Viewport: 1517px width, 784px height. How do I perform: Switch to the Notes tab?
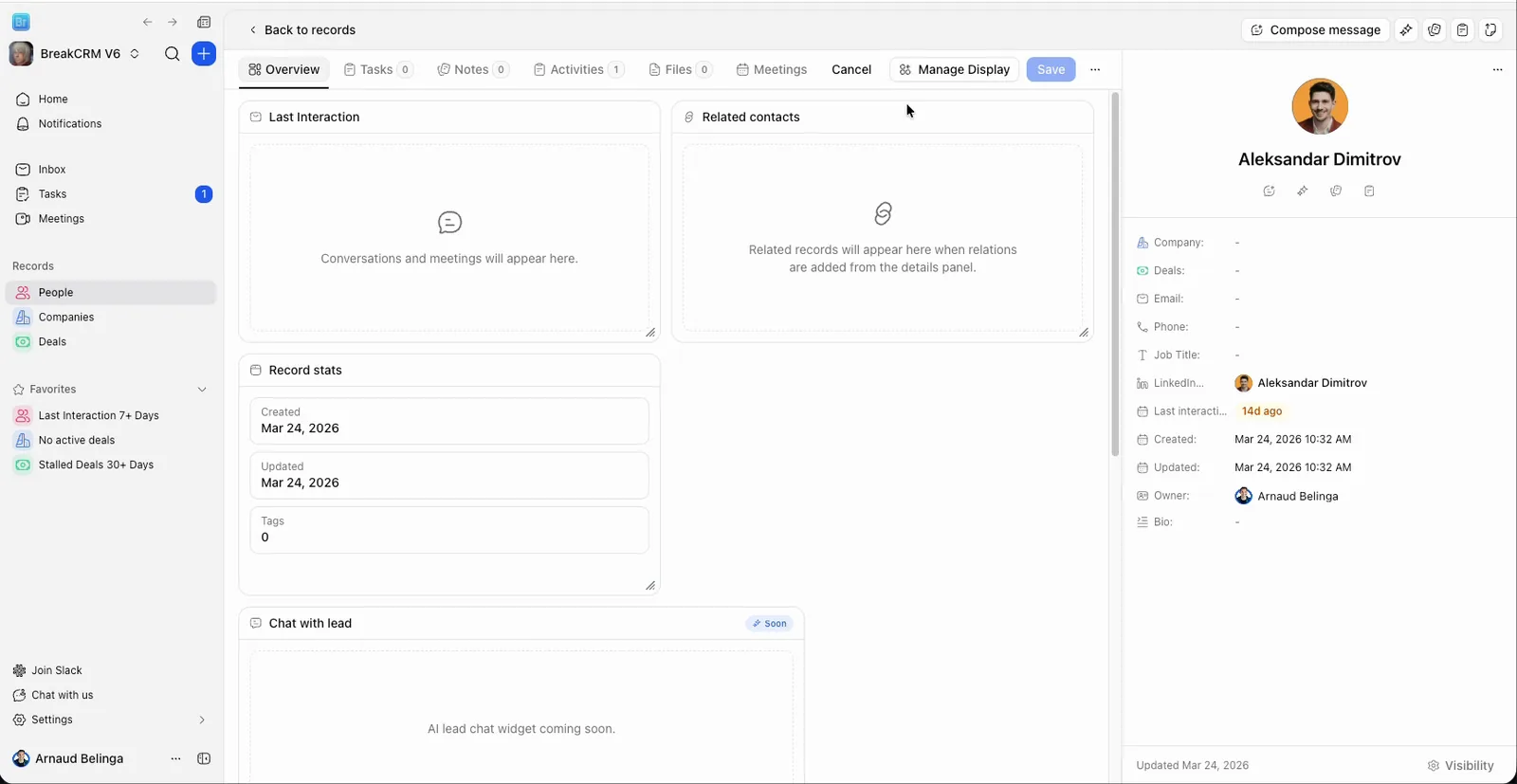click(x=472, y=69)
